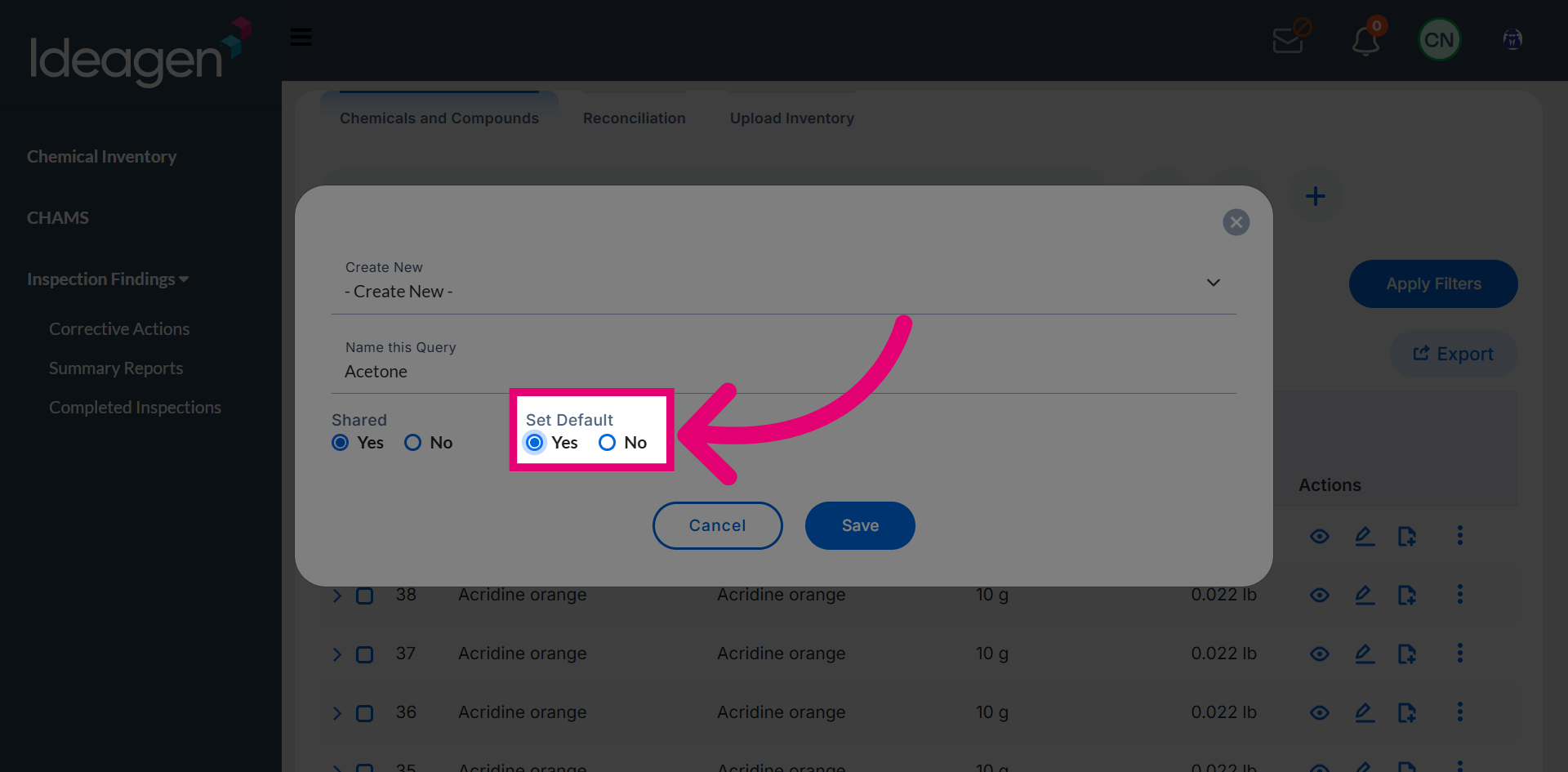
Task: Click the Ideagen logo
Action: pyautogui.click(x=140, y=51)
